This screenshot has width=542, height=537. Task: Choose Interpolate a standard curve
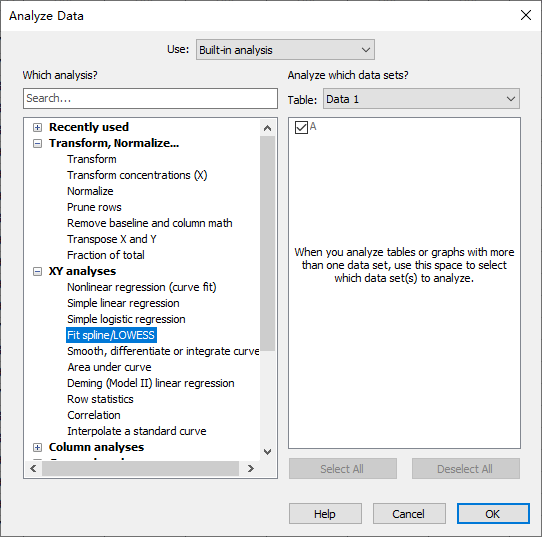pos(137,431)
